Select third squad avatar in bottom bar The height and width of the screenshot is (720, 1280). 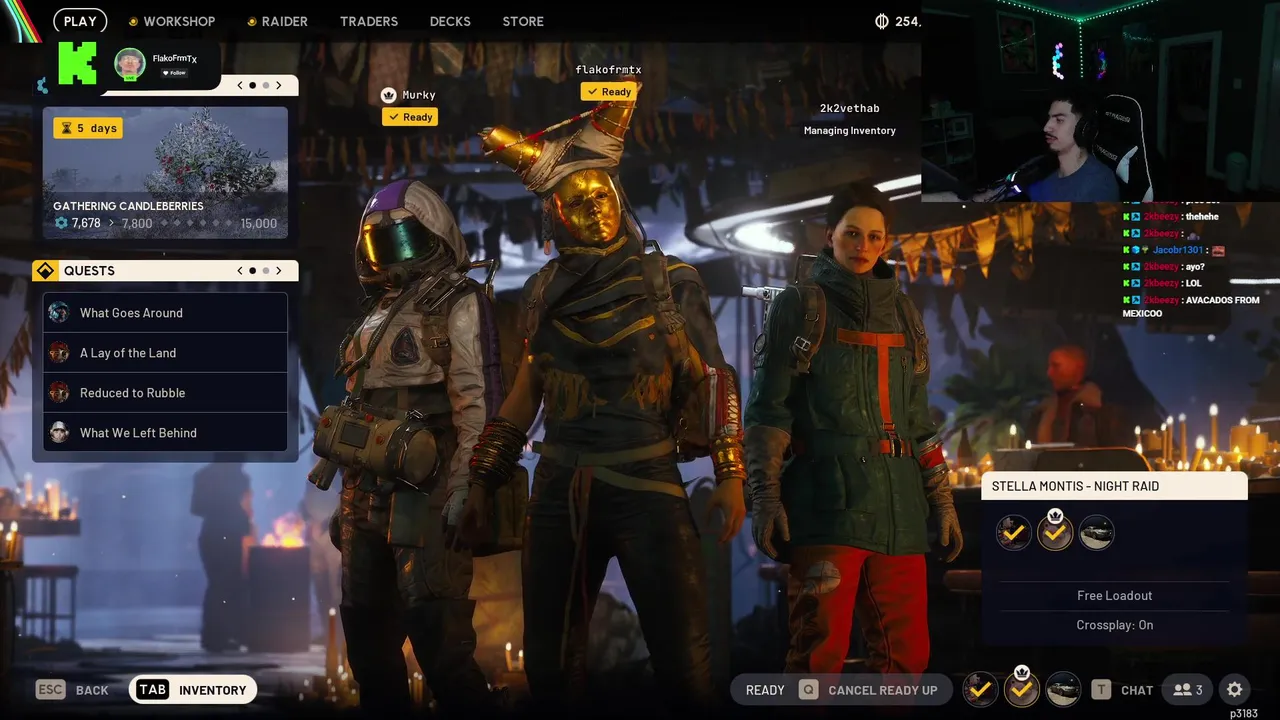[1062, 689]
